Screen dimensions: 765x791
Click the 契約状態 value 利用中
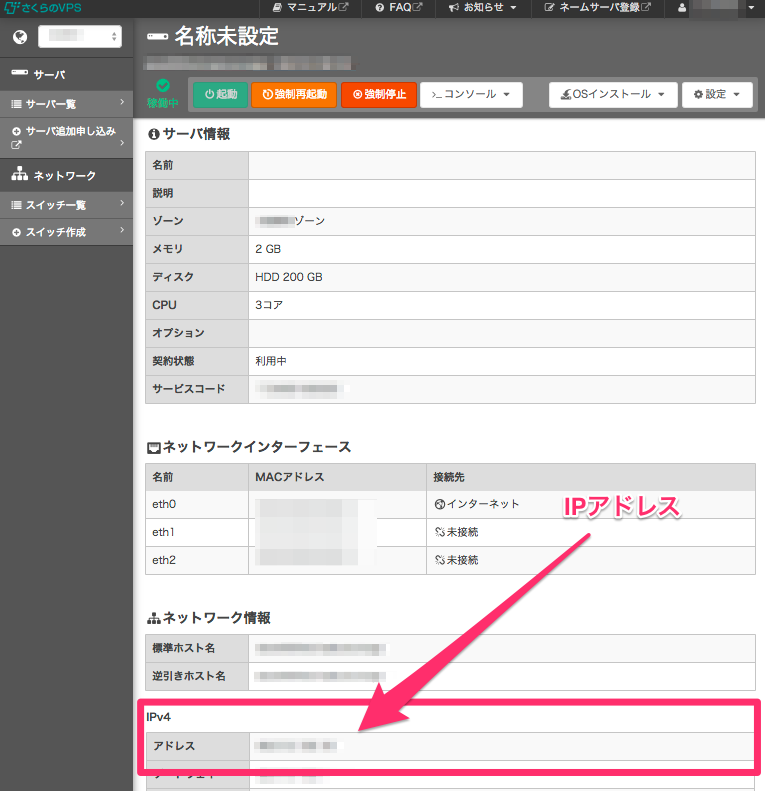(271, 361)
